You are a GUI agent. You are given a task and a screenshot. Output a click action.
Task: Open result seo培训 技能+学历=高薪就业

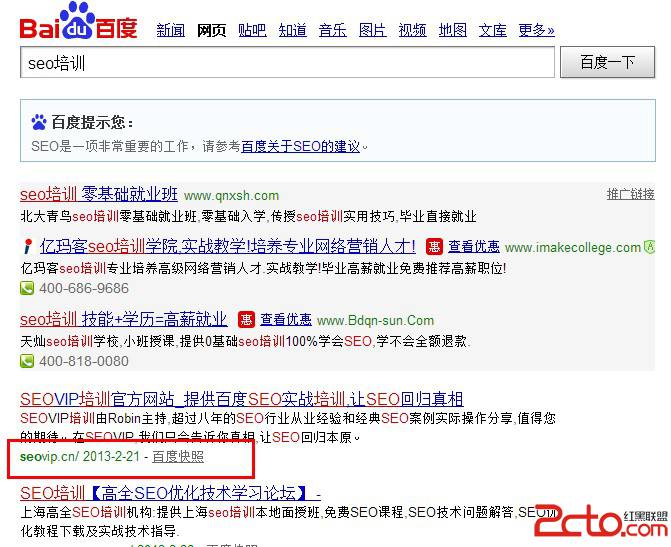click(x=123, y=319)
